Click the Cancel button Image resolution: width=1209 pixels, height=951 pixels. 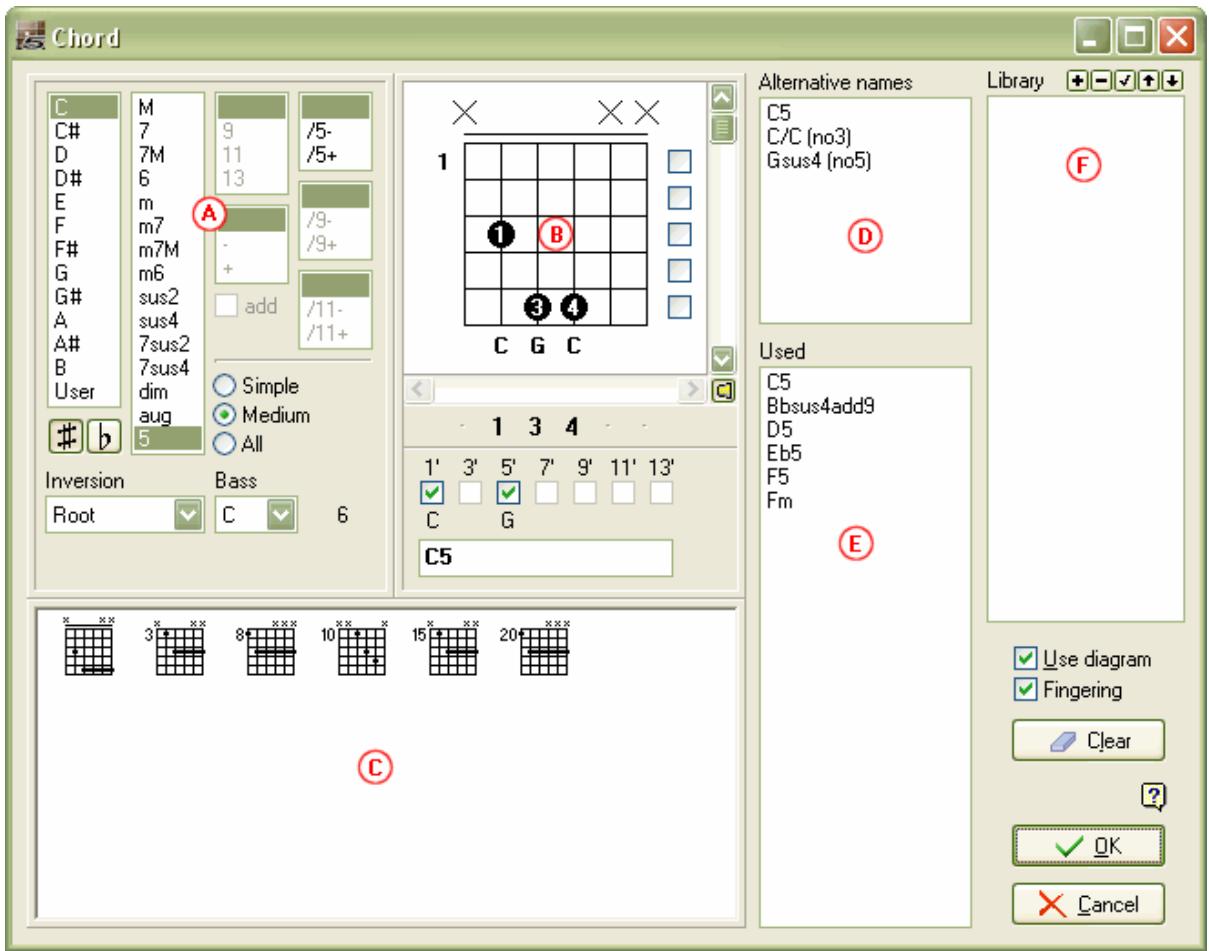1088,903
